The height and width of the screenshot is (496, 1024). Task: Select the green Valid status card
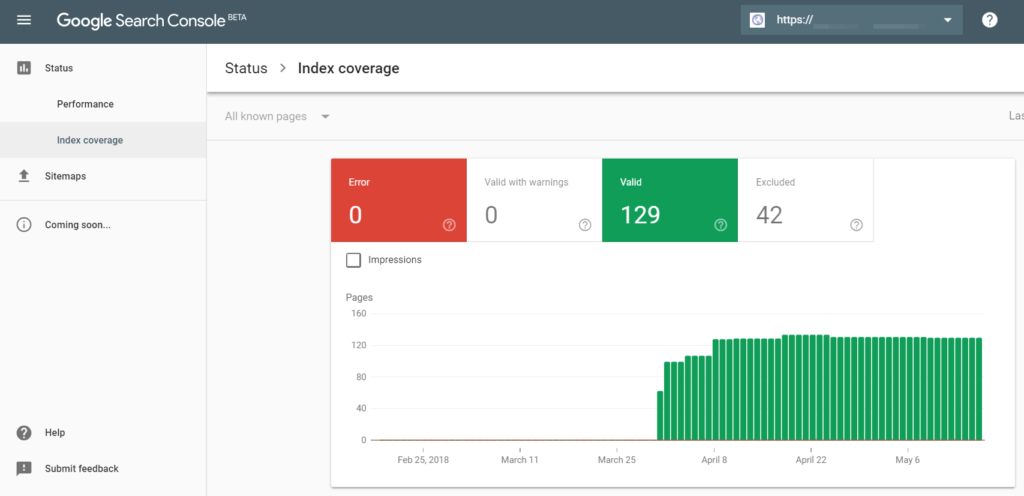670,200
